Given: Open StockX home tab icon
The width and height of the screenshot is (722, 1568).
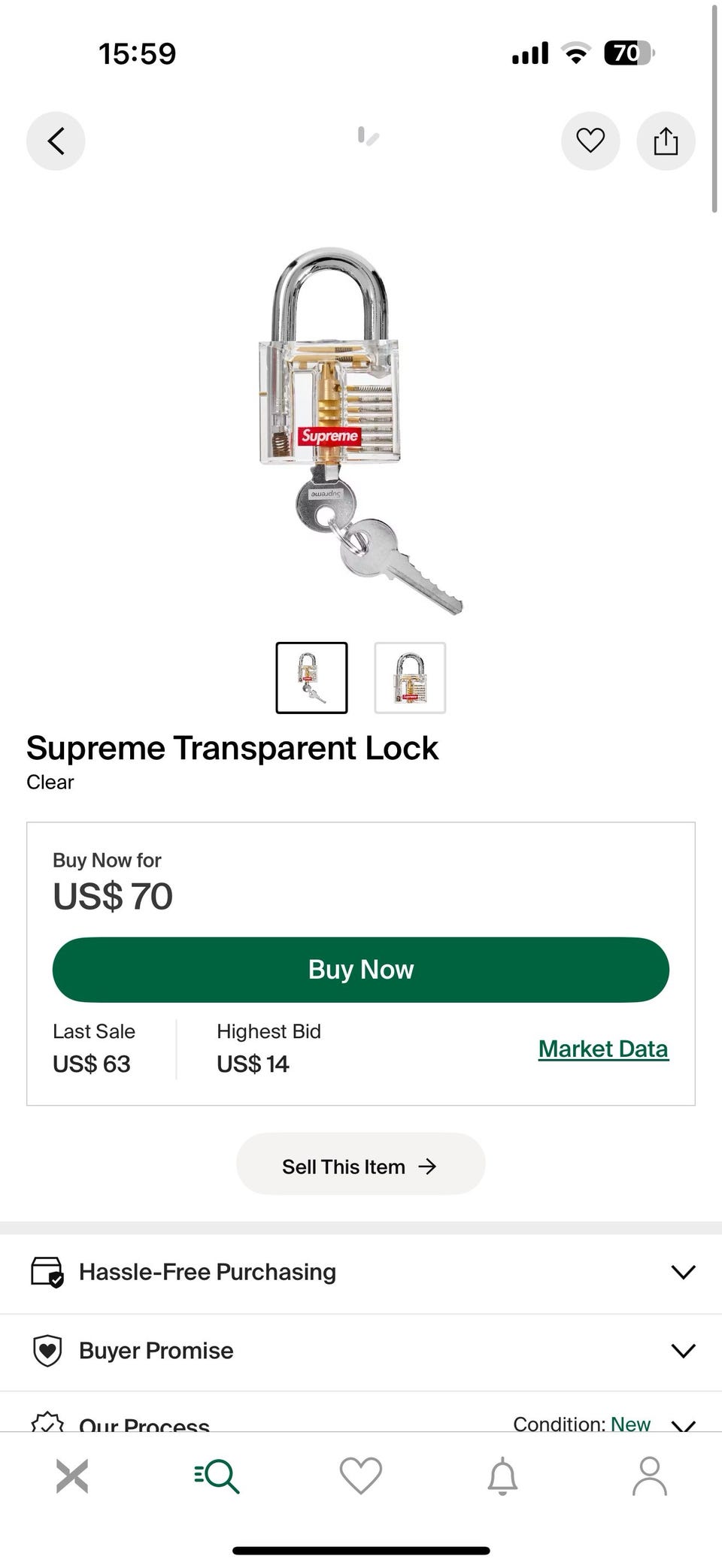Looking at the screenshot, I should (72, 1476).
